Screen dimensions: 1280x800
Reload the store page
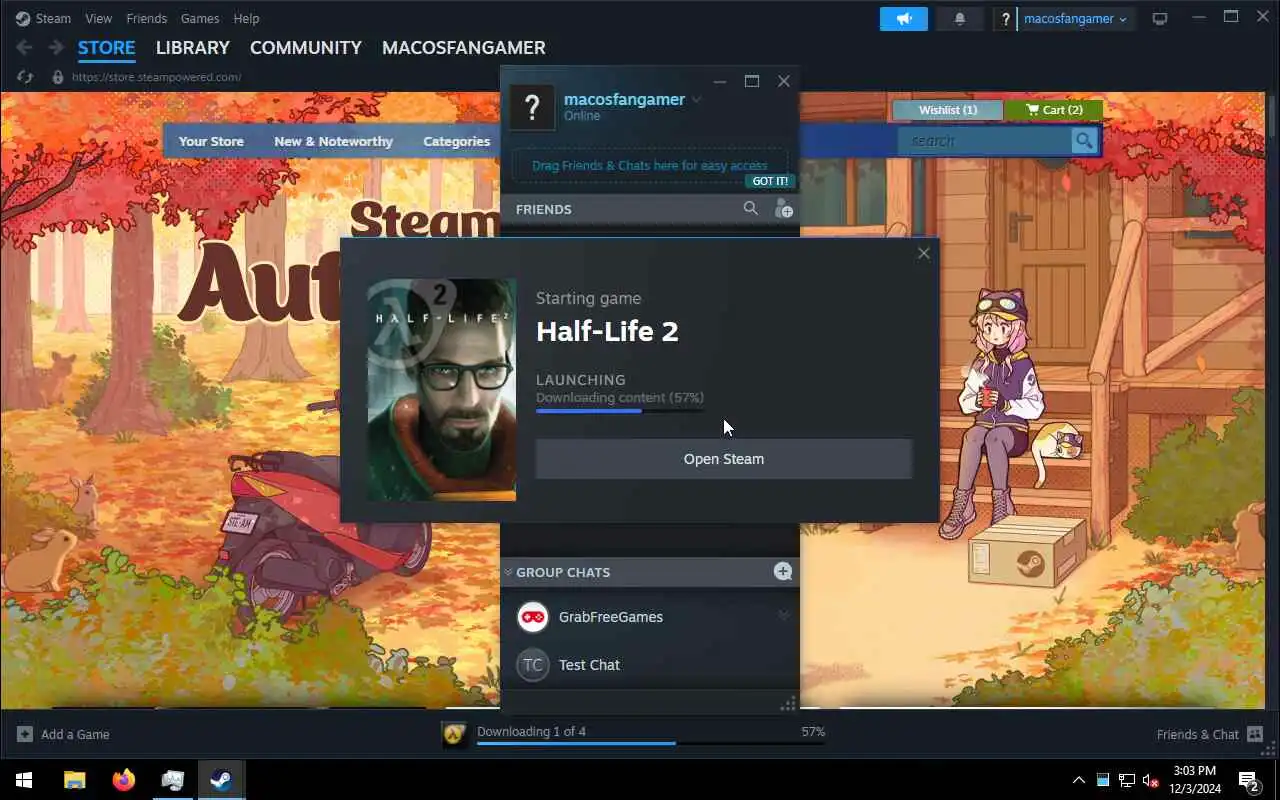coord(25,77)
